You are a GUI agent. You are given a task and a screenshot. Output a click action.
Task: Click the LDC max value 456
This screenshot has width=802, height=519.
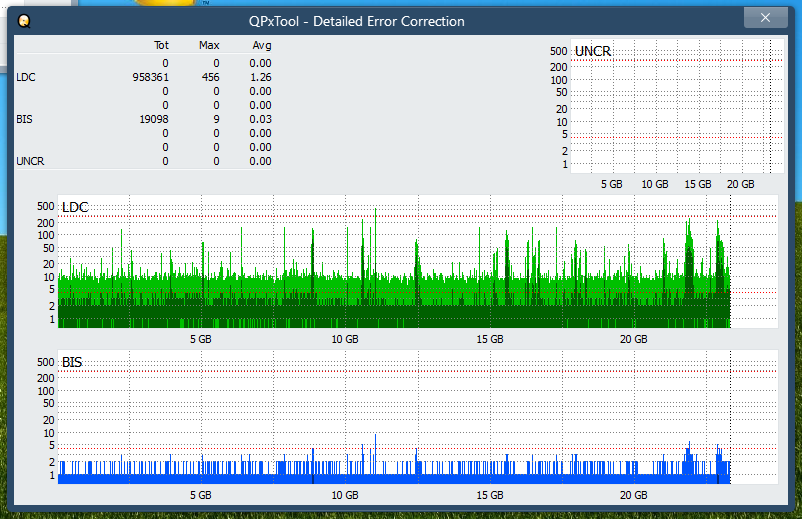click(211, 77)
